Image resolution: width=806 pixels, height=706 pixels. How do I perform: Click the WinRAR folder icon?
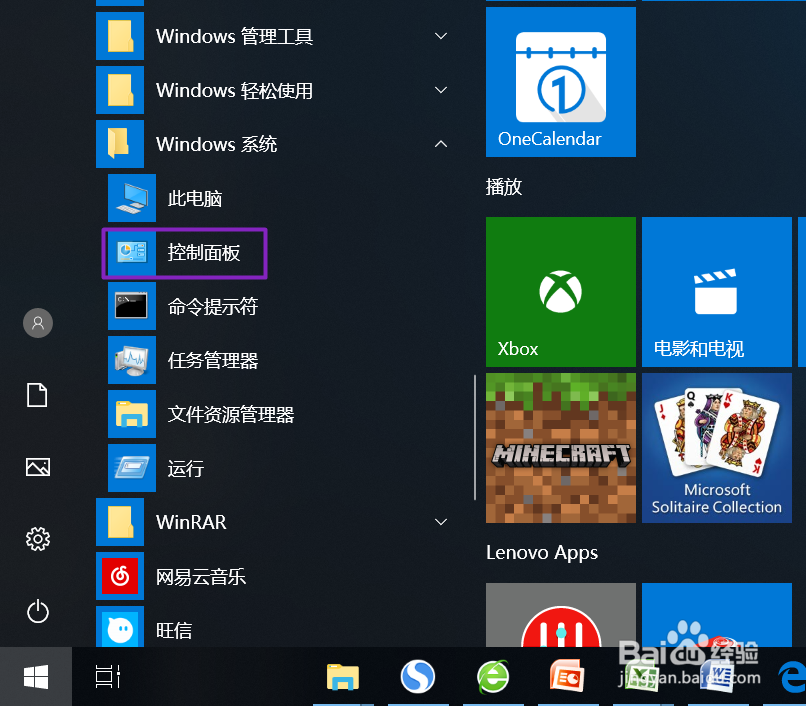click(x=120, y=522)
